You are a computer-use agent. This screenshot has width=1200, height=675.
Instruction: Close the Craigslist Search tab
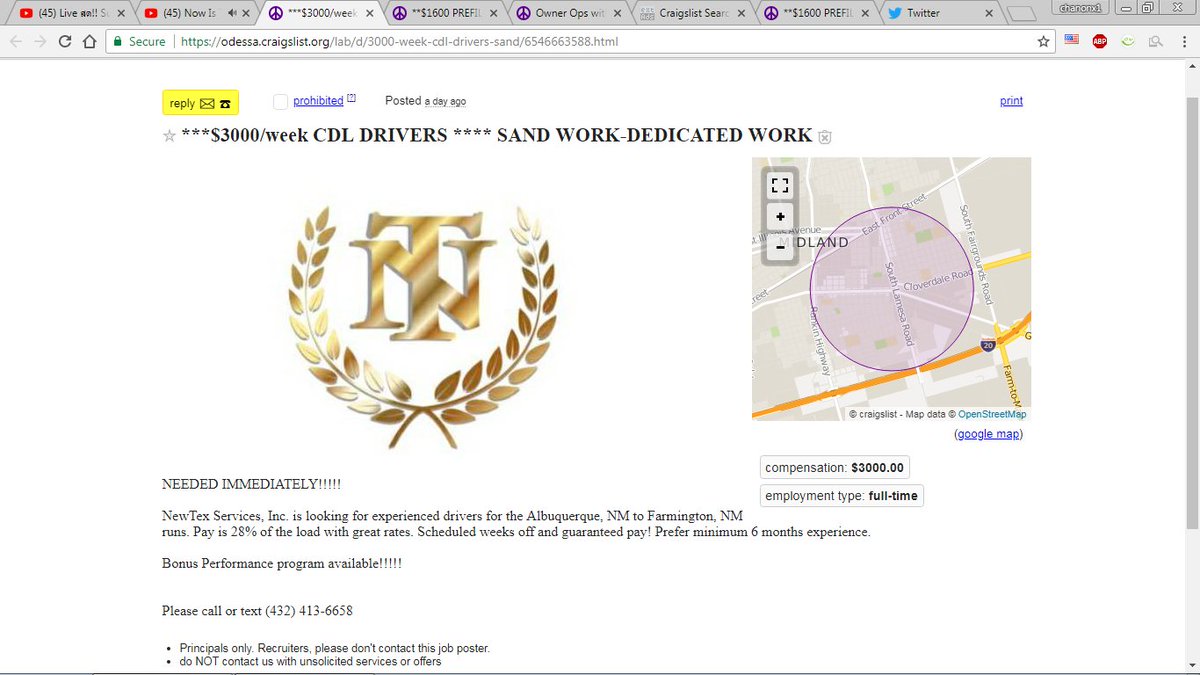click(741, 13)
